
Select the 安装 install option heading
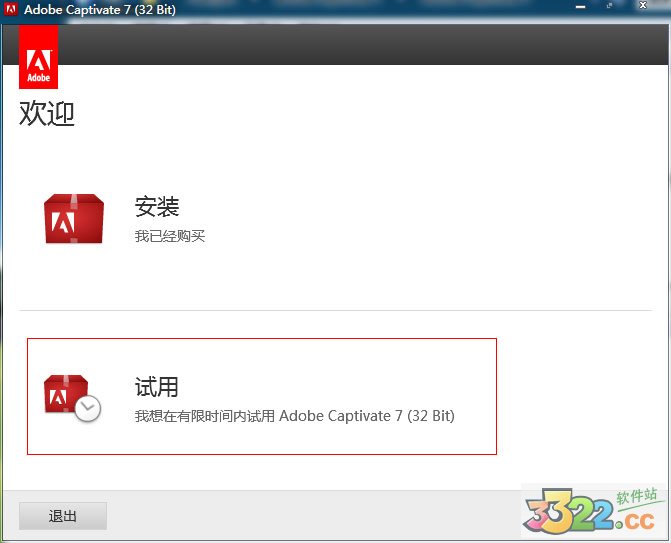pos(157,207)
